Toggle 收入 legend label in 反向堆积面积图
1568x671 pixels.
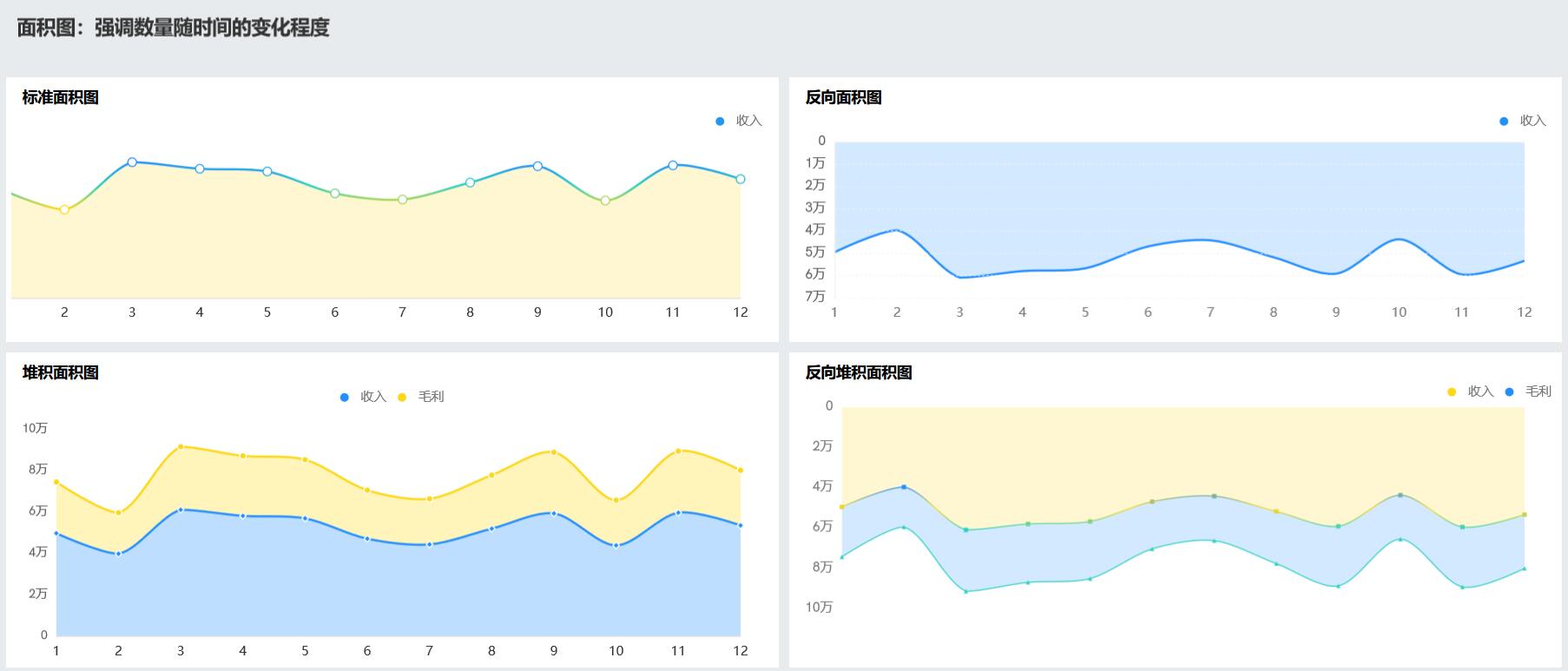(x=1480, y=391)
